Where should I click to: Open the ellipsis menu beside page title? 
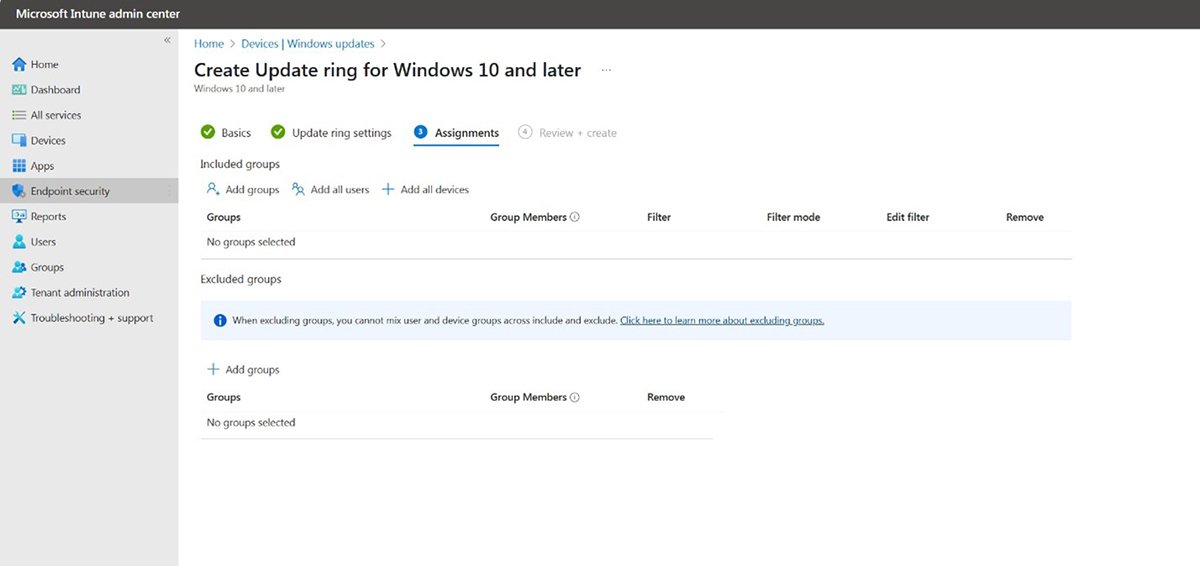[606, 71]
